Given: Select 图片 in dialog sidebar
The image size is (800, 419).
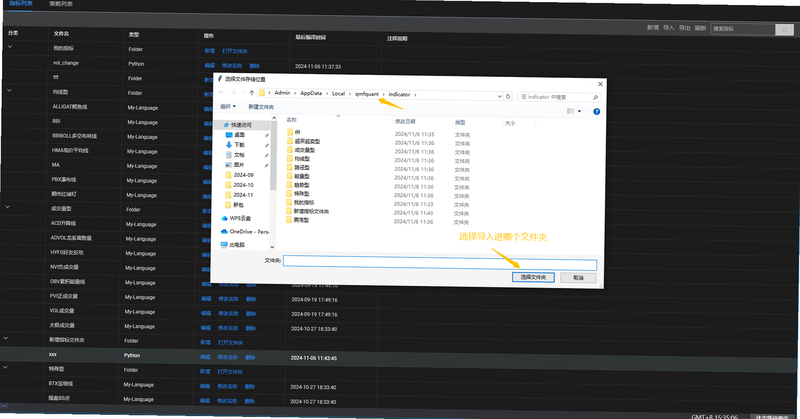Looking at the screenshot, I should [239, 165].
